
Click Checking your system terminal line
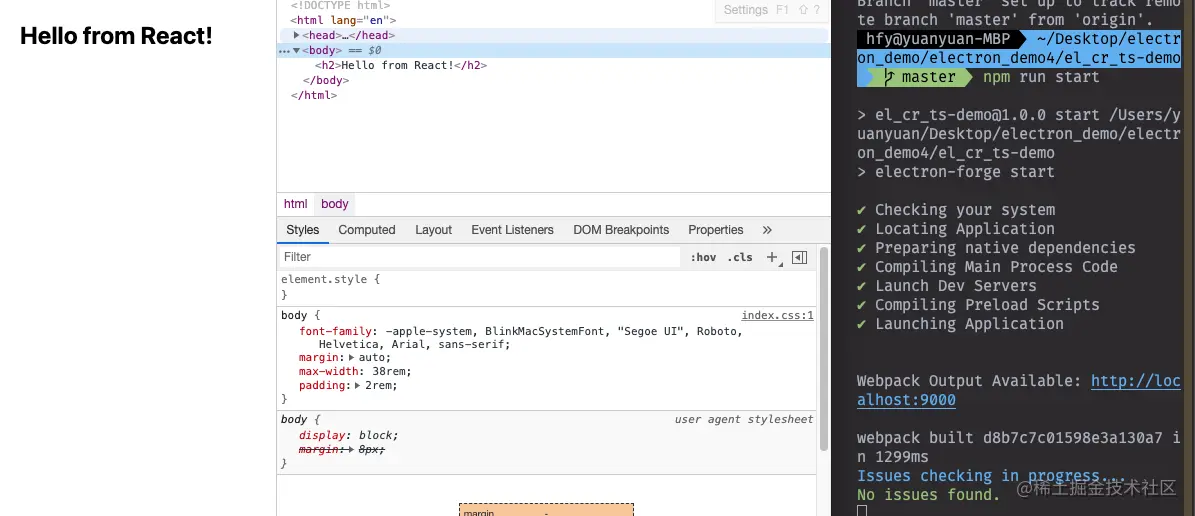pos(956,210)
